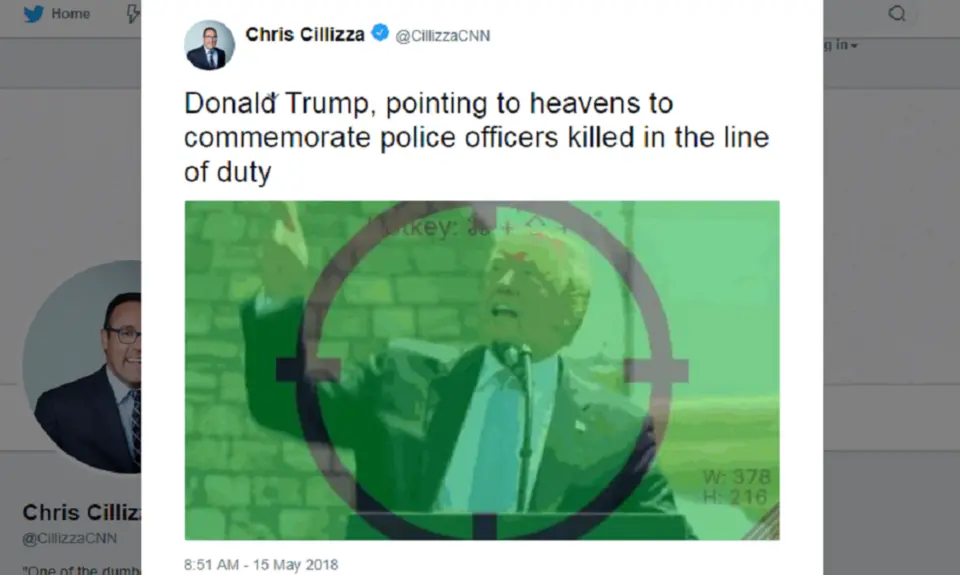Click @CillizzaCNN handle beside the verified badge
960x575 pixels.
pyautogui.click(x=443, y=36)
